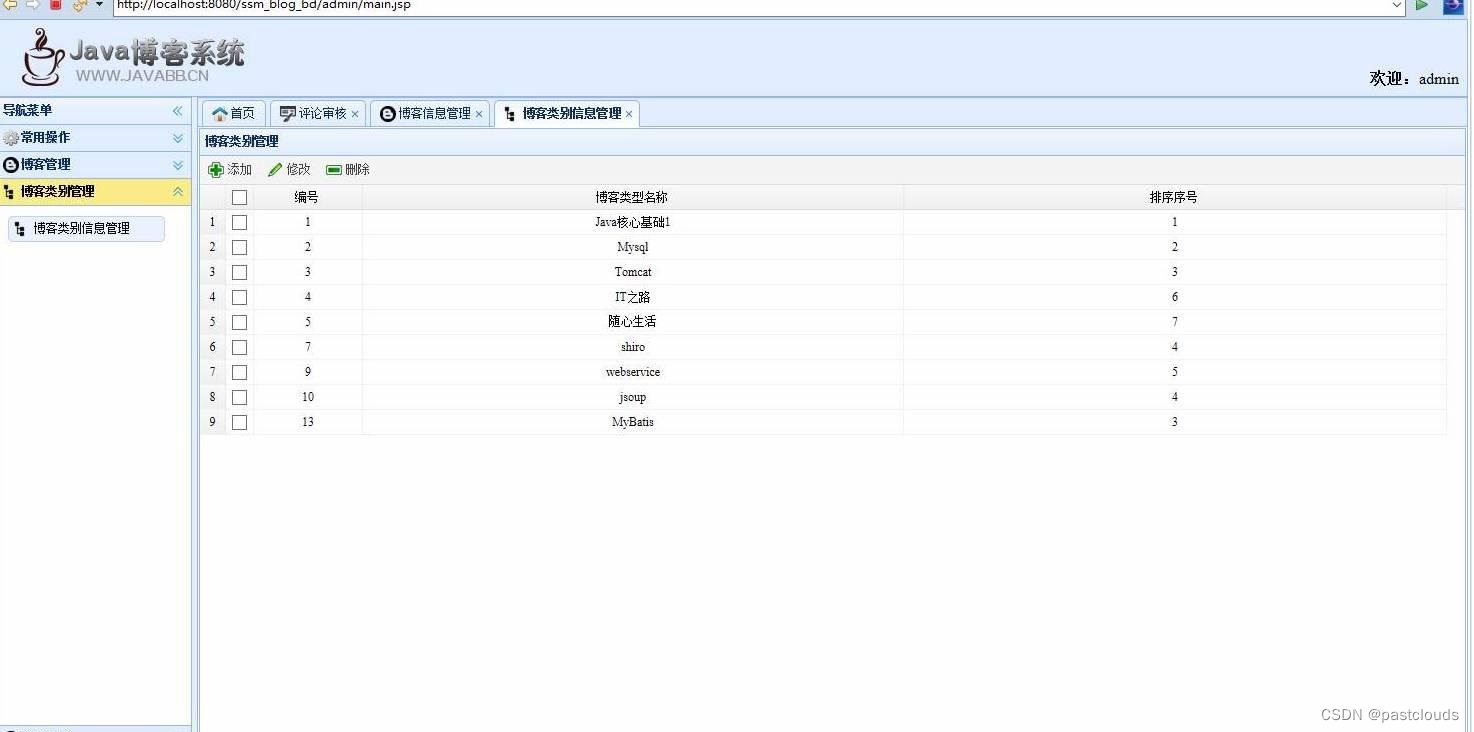Check the box for Mysql row
1474x732 pixels.
239,248
